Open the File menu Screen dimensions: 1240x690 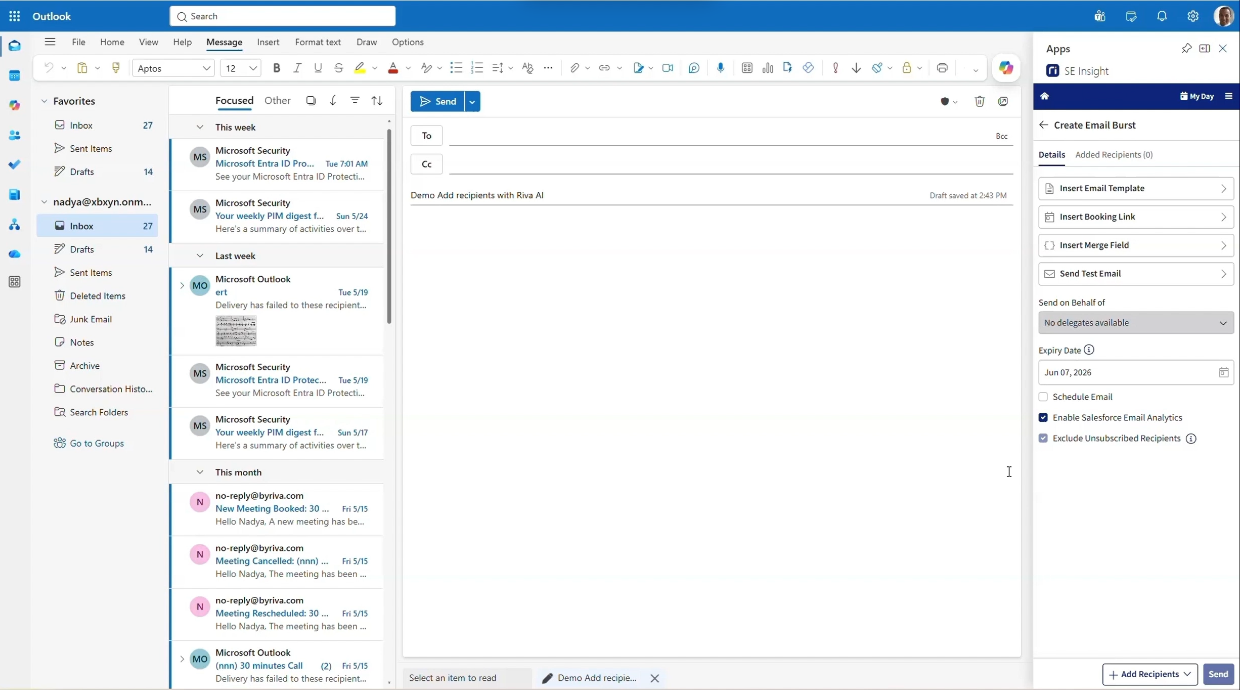79,42
